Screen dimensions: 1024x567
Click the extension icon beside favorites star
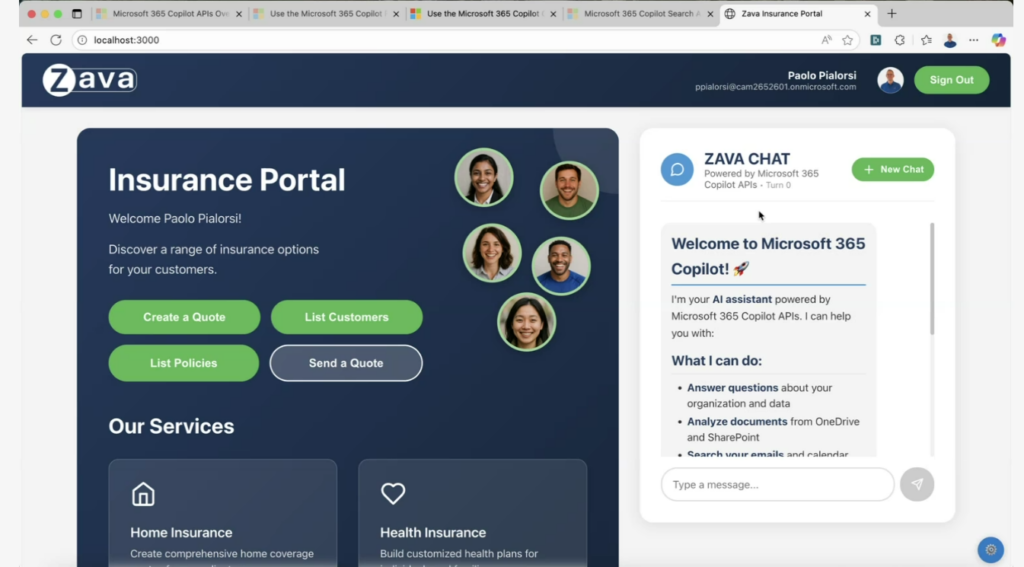[876, 40]
